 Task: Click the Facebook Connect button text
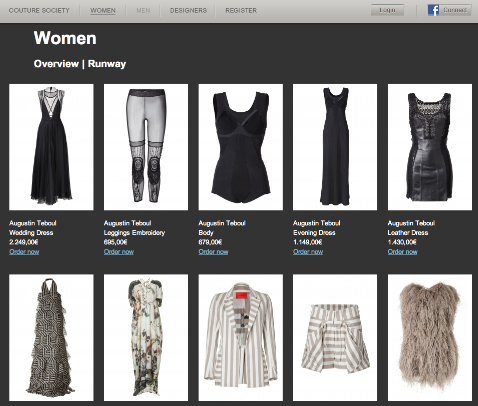tap(455, 10)
